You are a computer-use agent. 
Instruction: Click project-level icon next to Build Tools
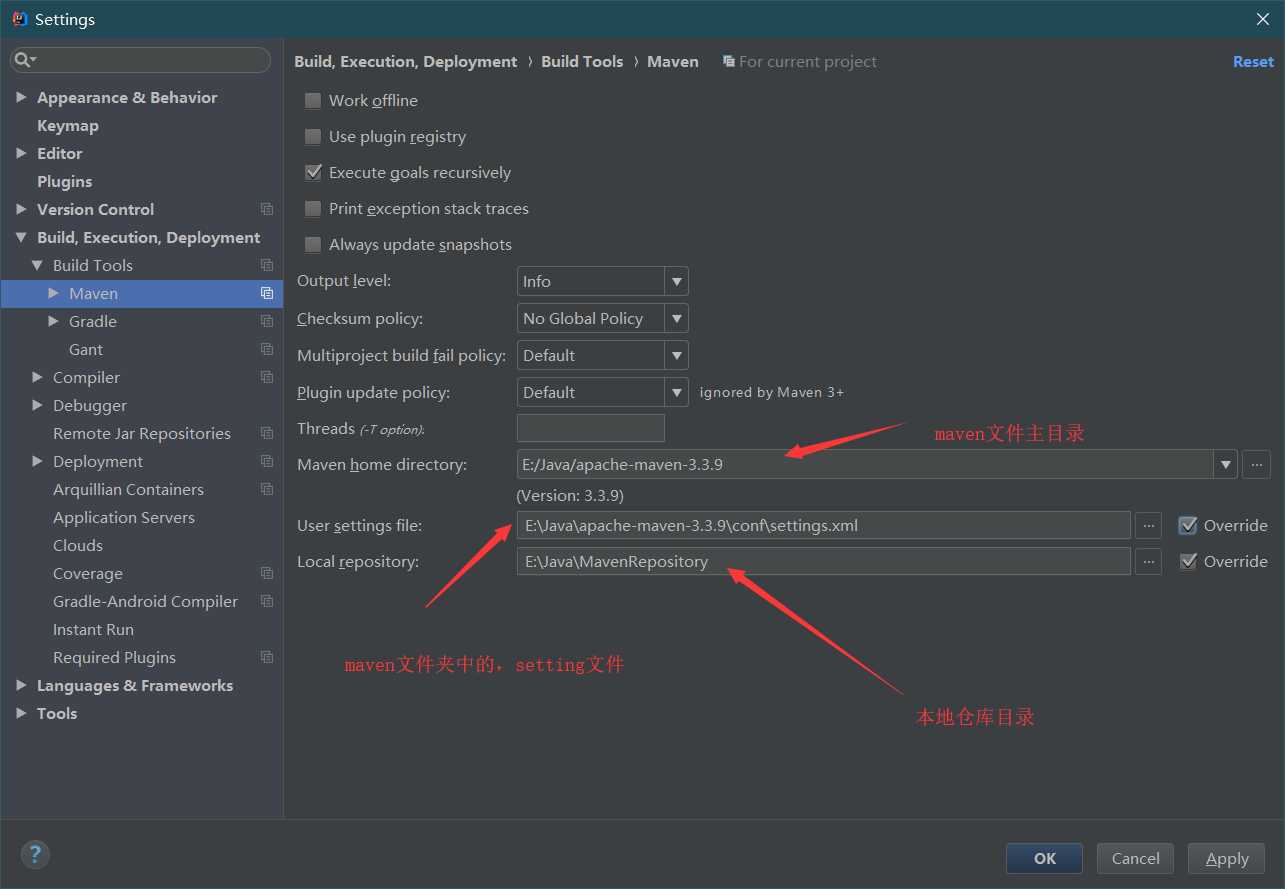(x=267, y=265)
